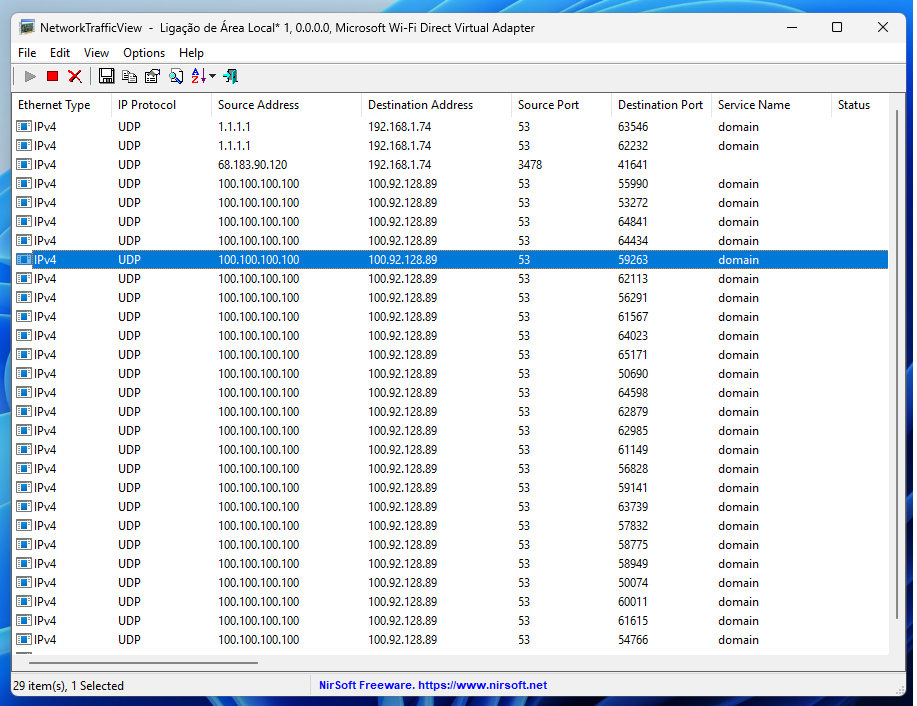Open the File menu
This screenshot has height=706, width=917.
point(27,53)
